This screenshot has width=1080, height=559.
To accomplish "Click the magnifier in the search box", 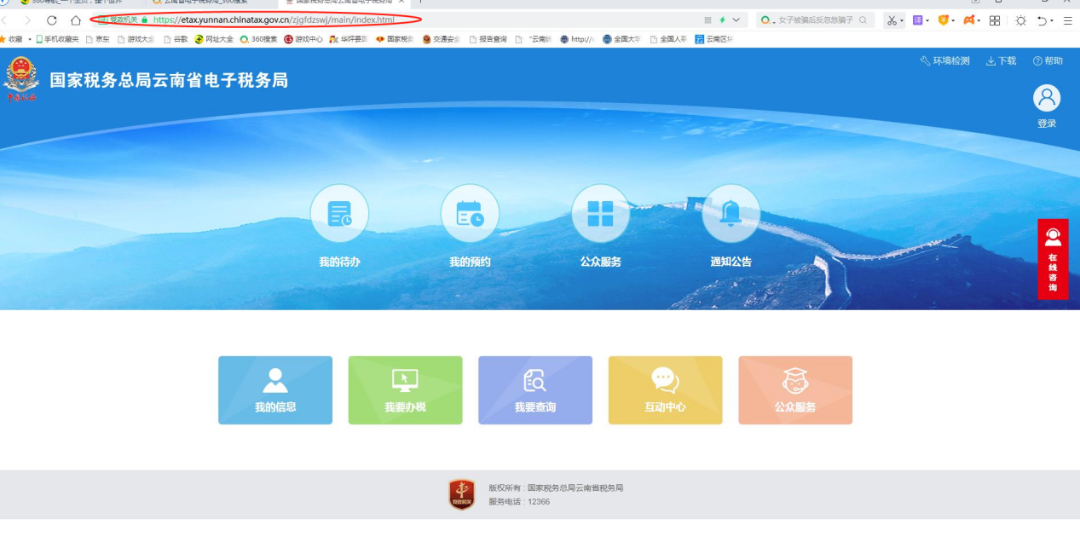I will (863, 21).
